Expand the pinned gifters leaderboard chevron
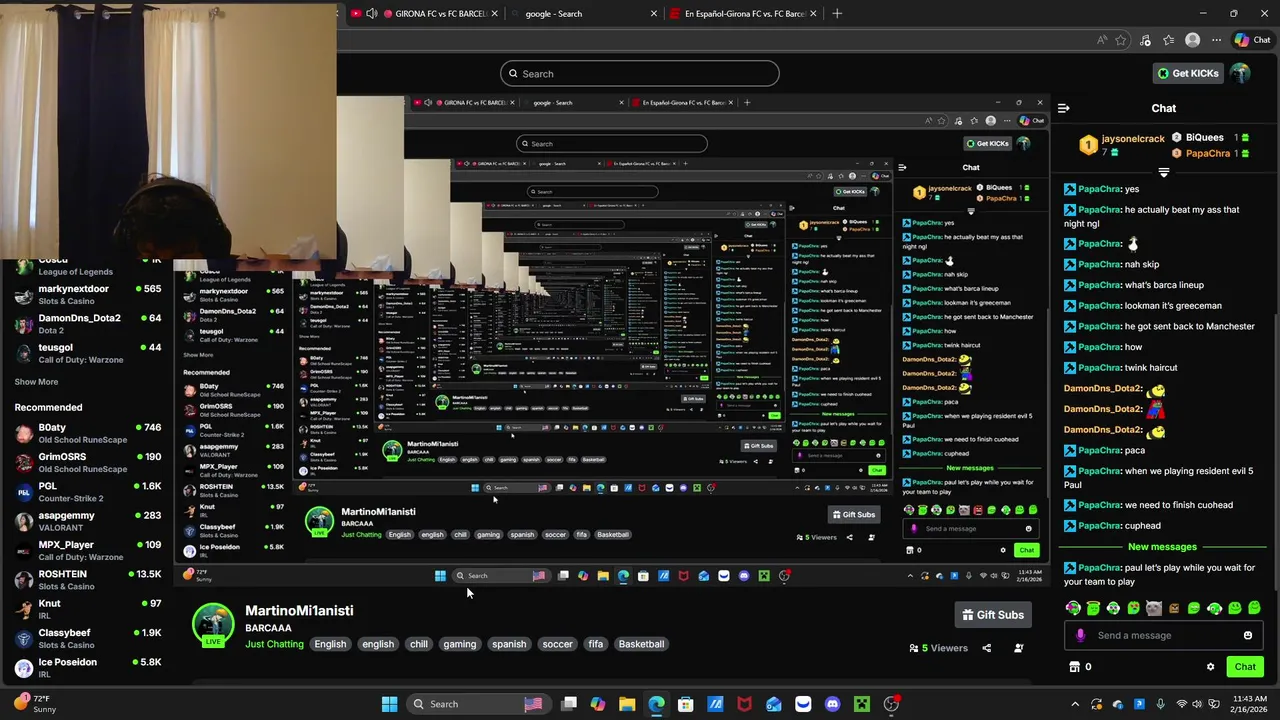1280x720 pixels. pos(1163,172)
